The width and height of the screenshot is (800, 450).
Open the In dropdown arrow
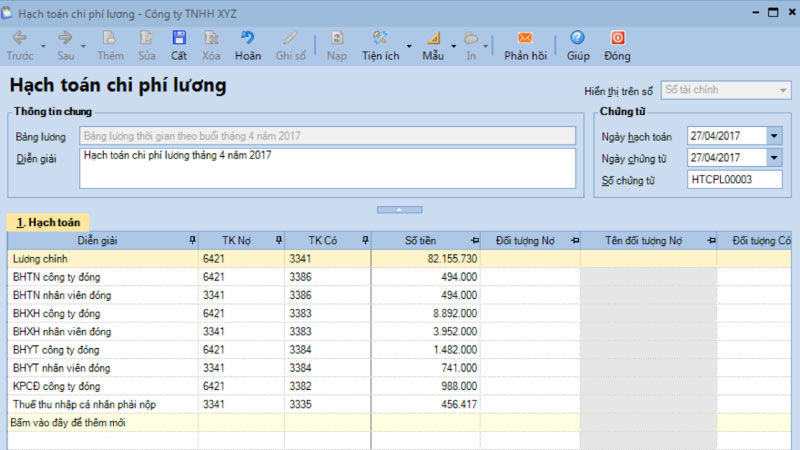click(x=485, y=46)
